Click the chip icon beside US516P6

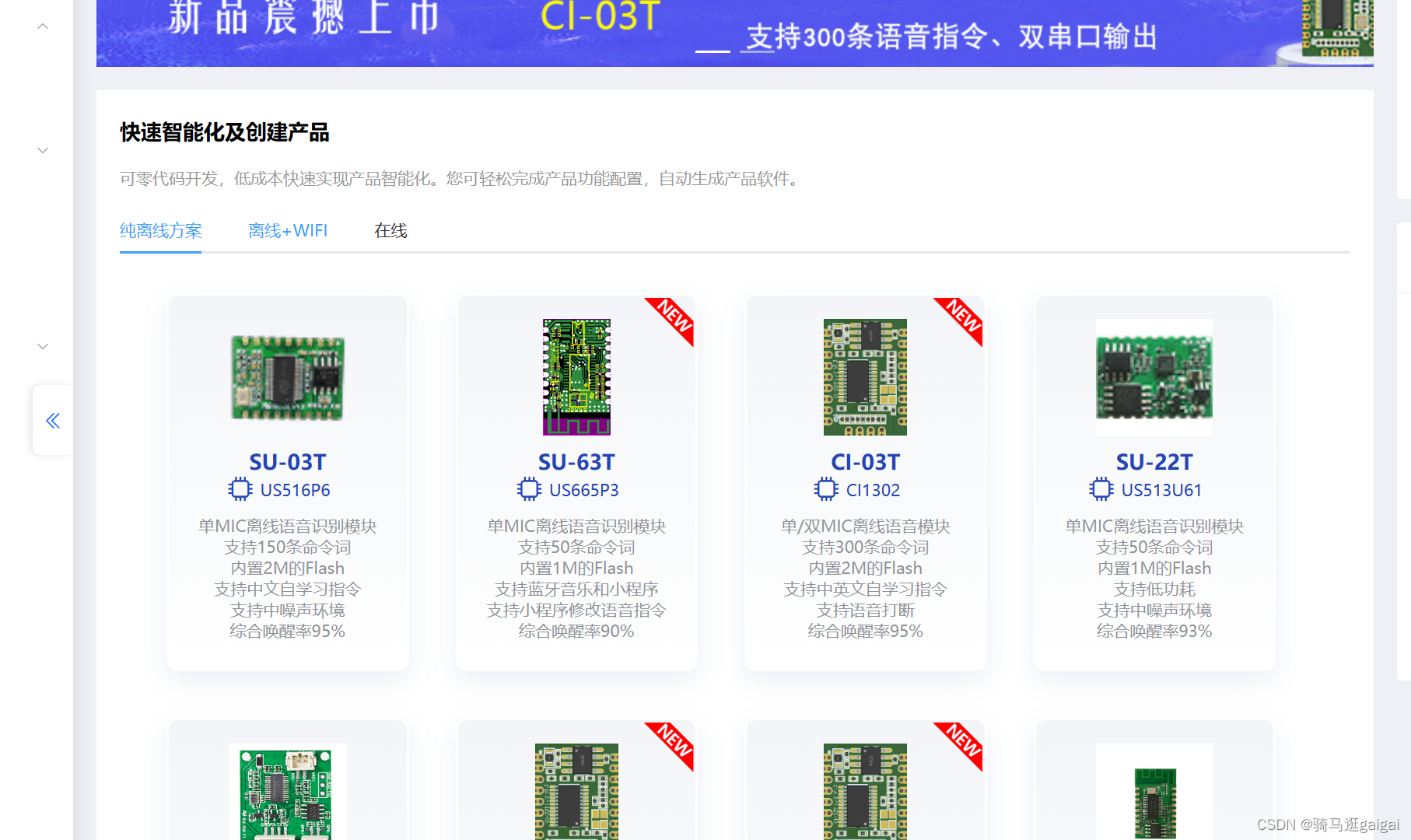(240, 489)
